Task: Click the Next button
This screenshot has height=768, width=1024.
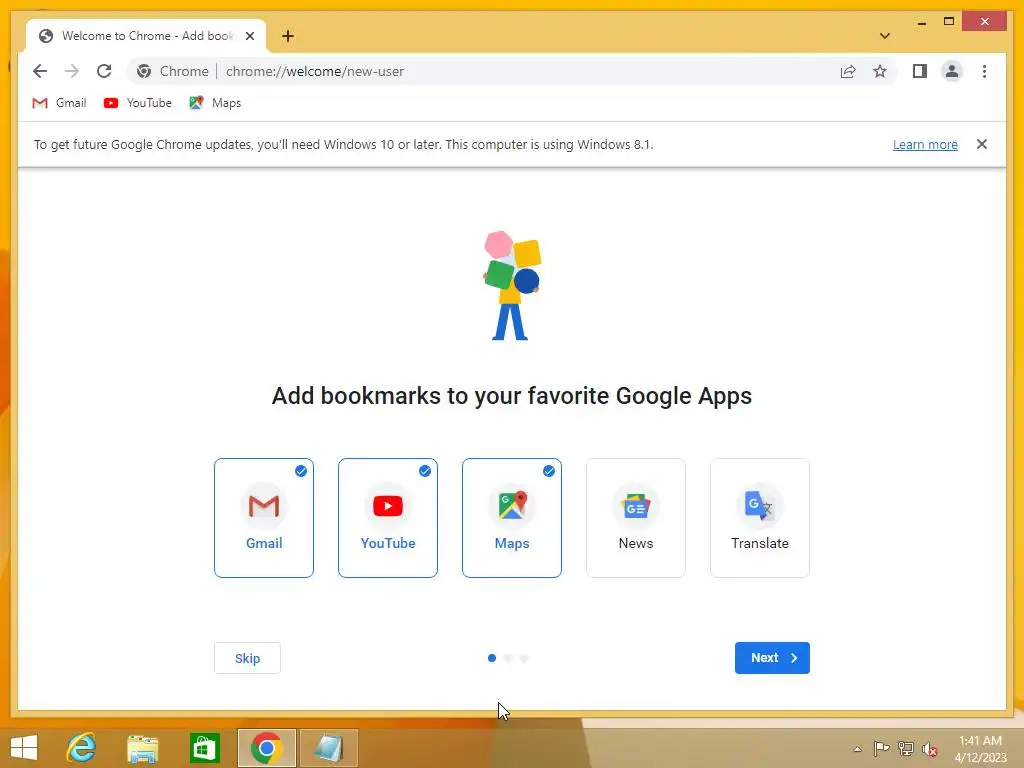Action: 772,658
